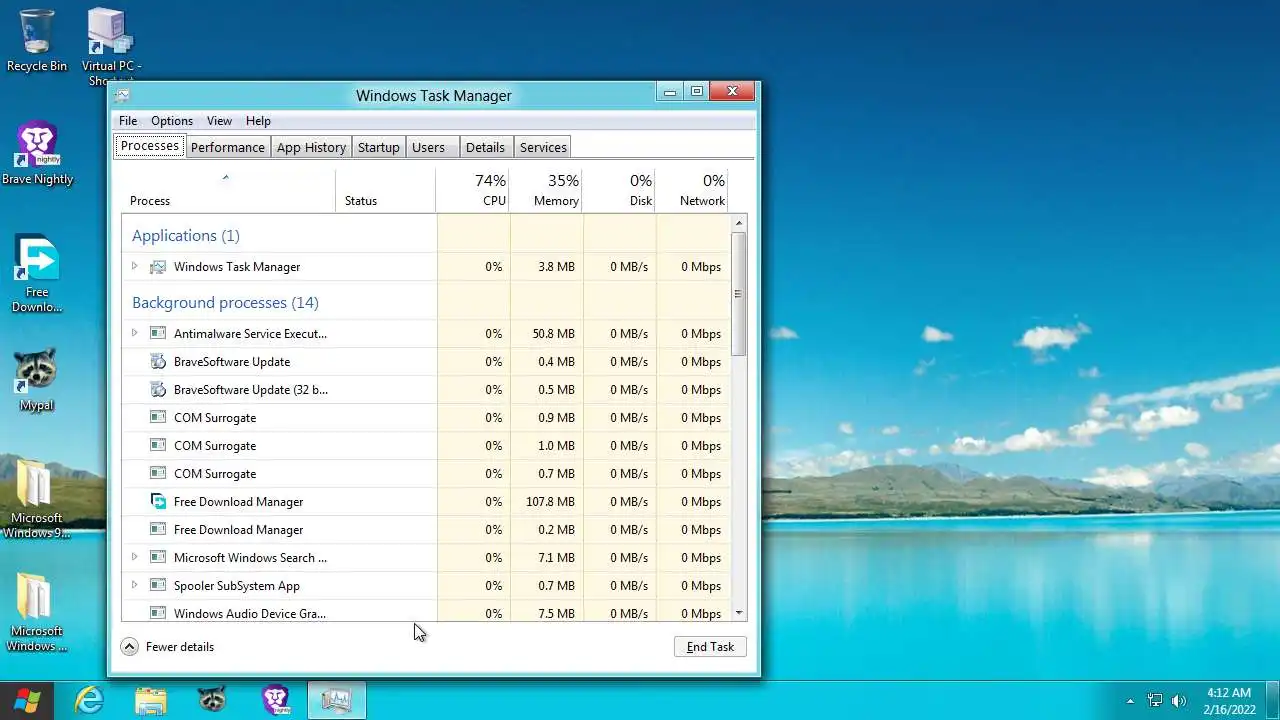Click the scrollbar up arrow
The width and height of the screenshot is (1280, 720).
point(739,223)
